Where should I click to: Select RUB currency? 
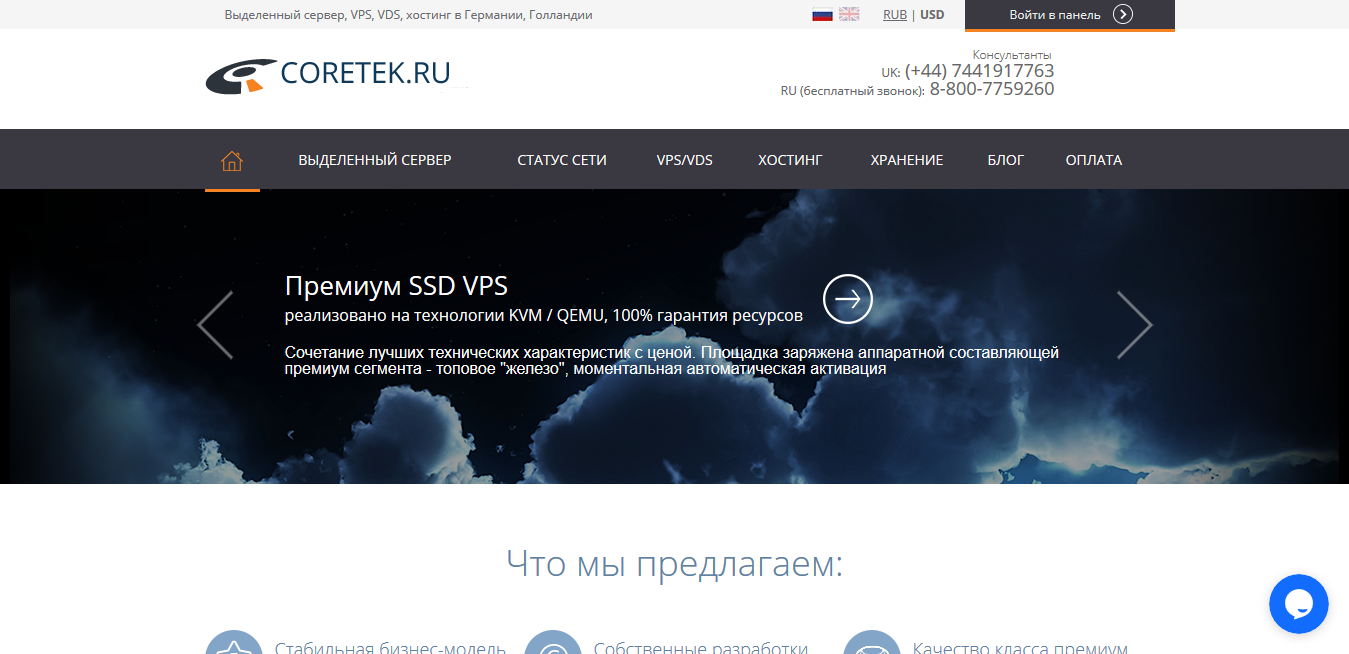point(895,15)
